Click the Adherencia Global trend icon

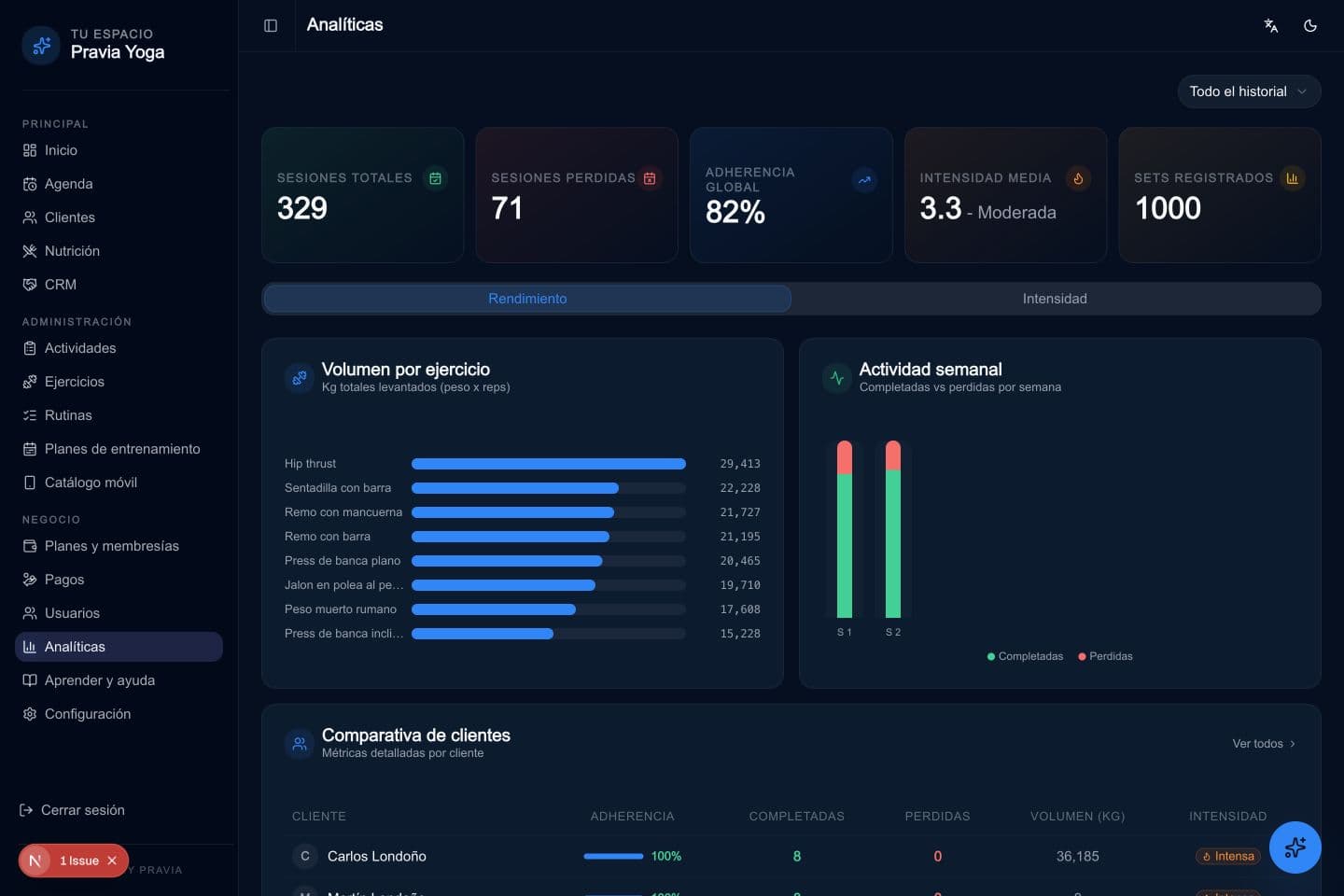click(864, 180)
